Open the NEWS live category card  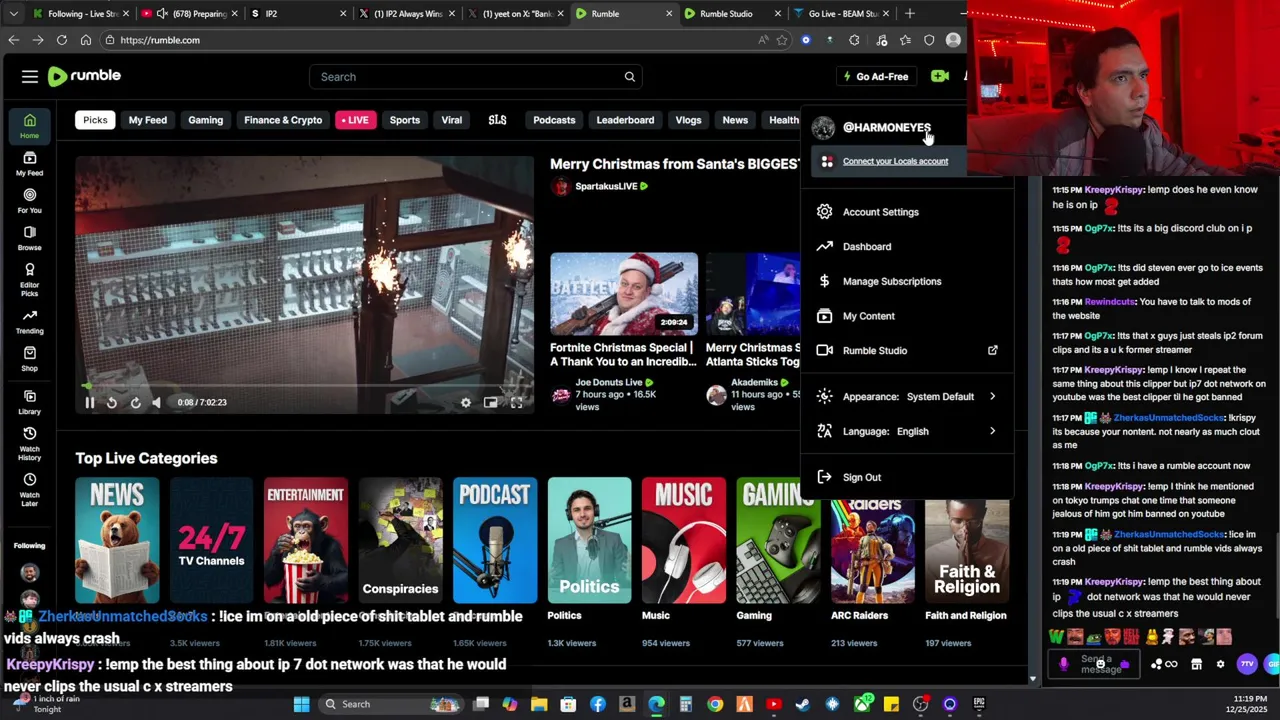click(117, 540)
